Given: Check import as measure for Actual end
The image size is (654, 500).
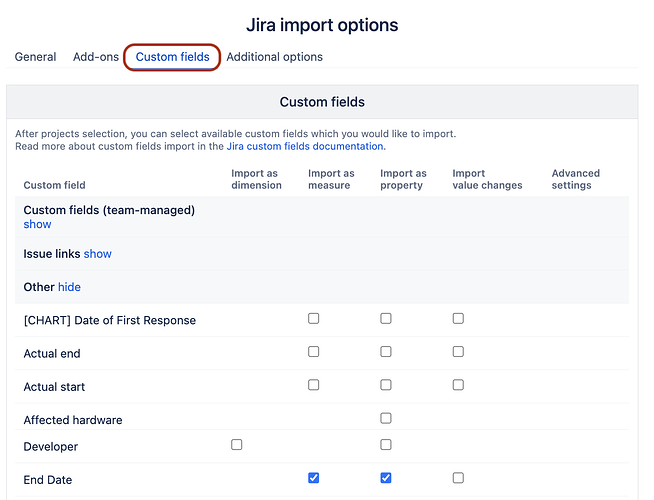Looking at the screenshot, I should coord(314,352).
